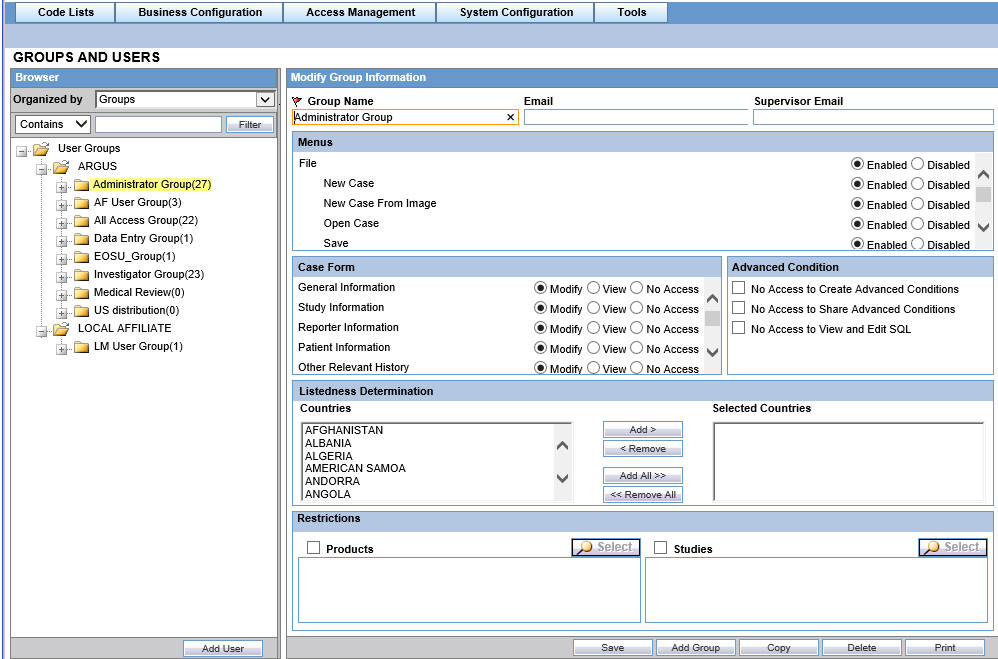Viewport: 998px width, 659px height.
Task: Open the Business Configuration menu
Action: point(200,12)
